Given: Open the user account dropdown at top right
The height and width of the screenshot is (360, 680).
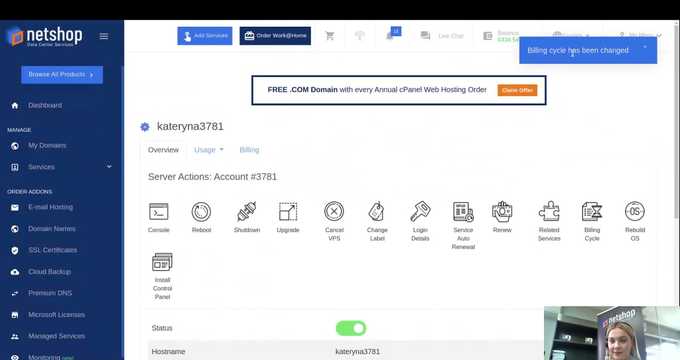Looking at the screenshot, I should (640, 35).
